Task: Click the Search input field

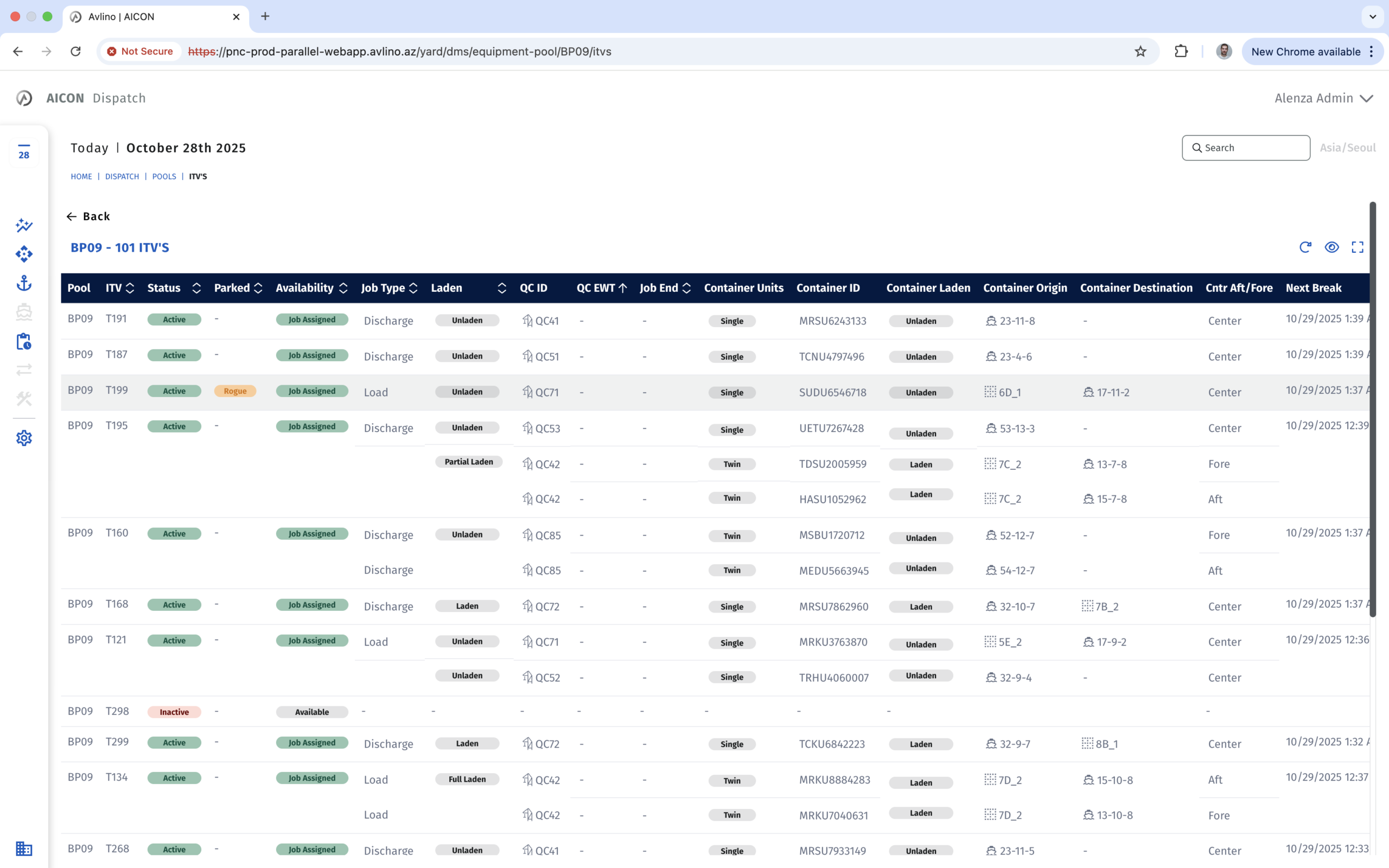Action: 1246,148
